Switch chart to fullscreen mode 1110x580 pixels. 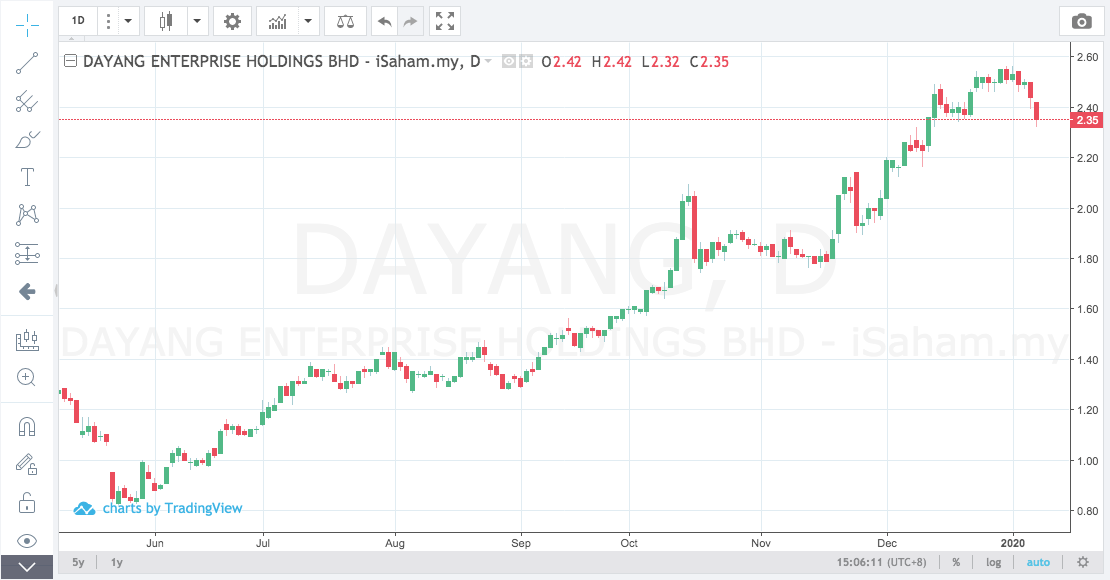coord(445,21)
